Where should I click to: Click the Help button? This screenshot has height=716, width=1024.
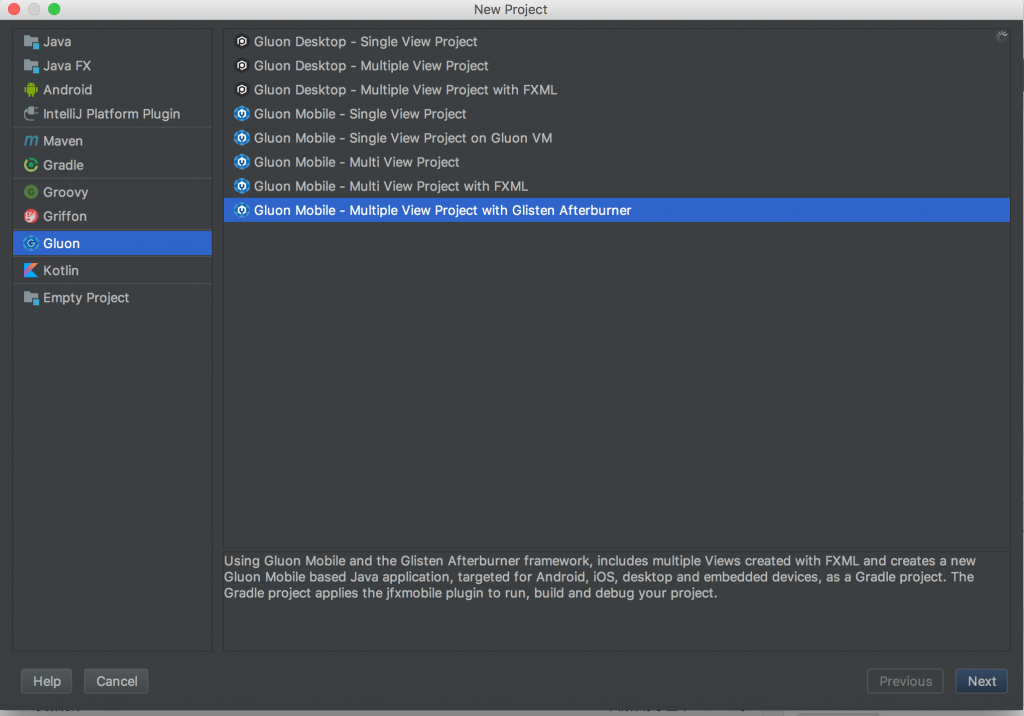(x=46, y=681)
